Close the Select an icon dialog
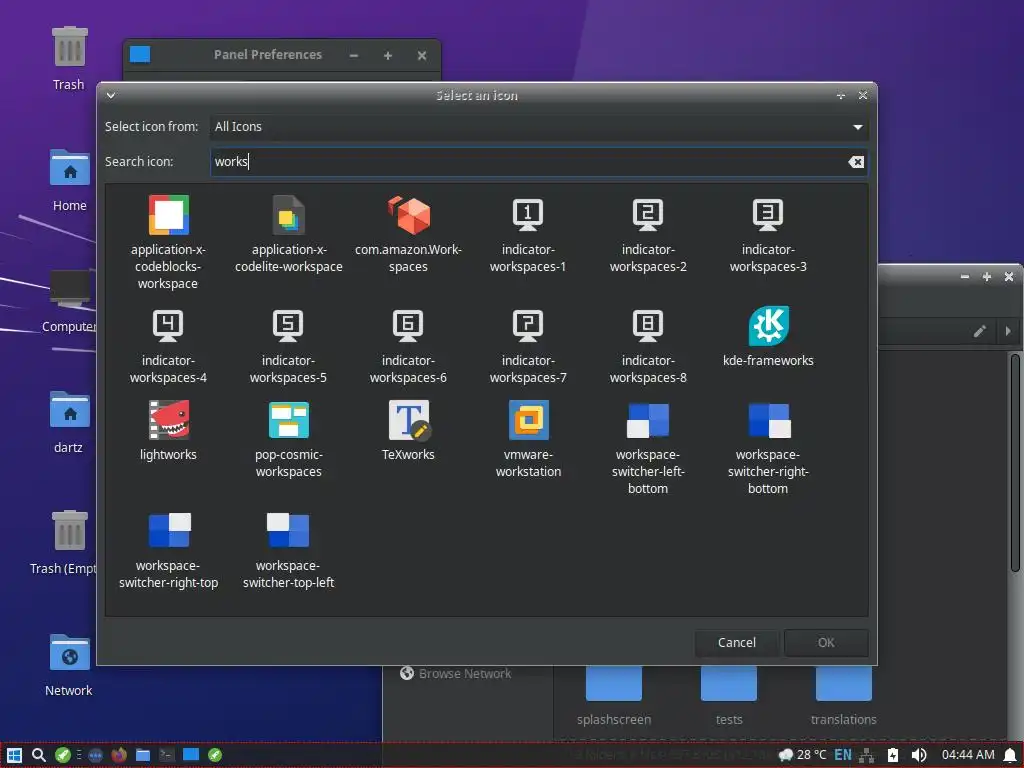The height and width of the screenshot is (768, 1024). tap(863, 95)
